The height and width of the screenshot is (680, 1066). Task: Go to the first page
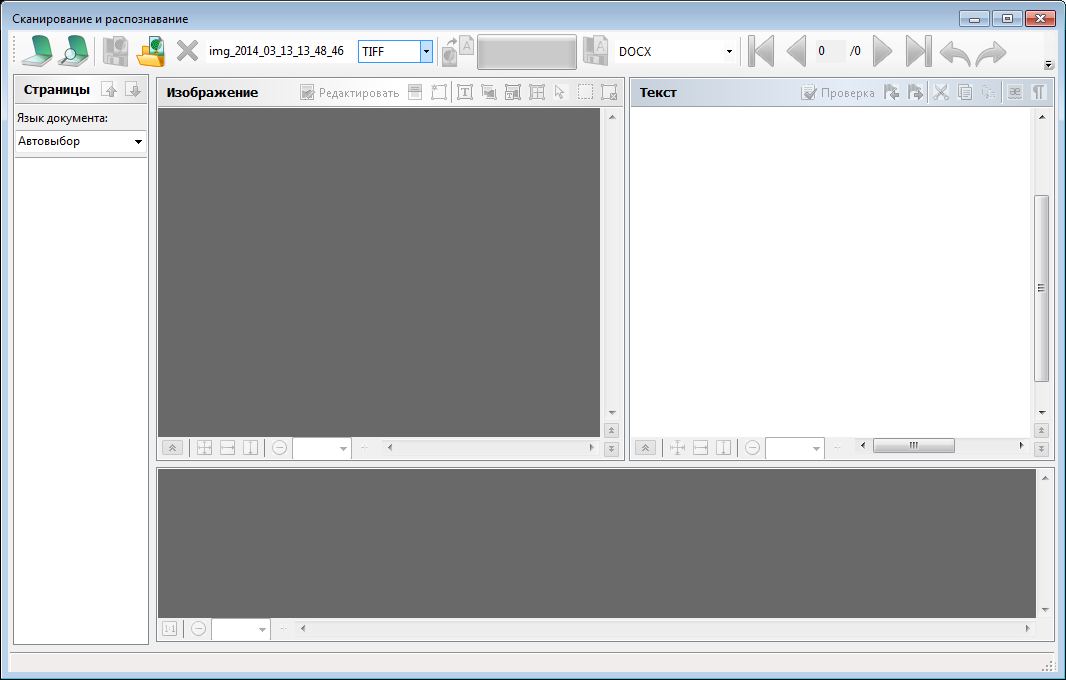point(760,51)
